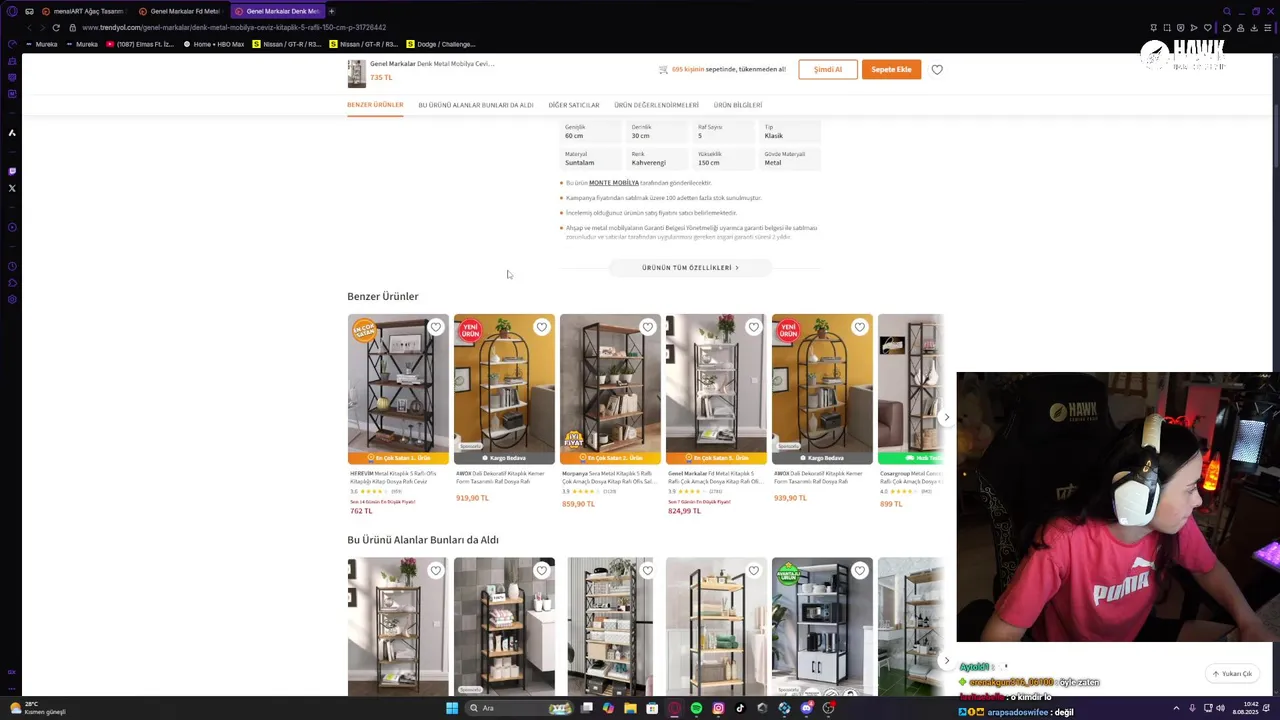Image resolution: width=1280 pixels, height=720 pixels.
Task: Launch Copilot from the taskbar
Action: [608, 708]
